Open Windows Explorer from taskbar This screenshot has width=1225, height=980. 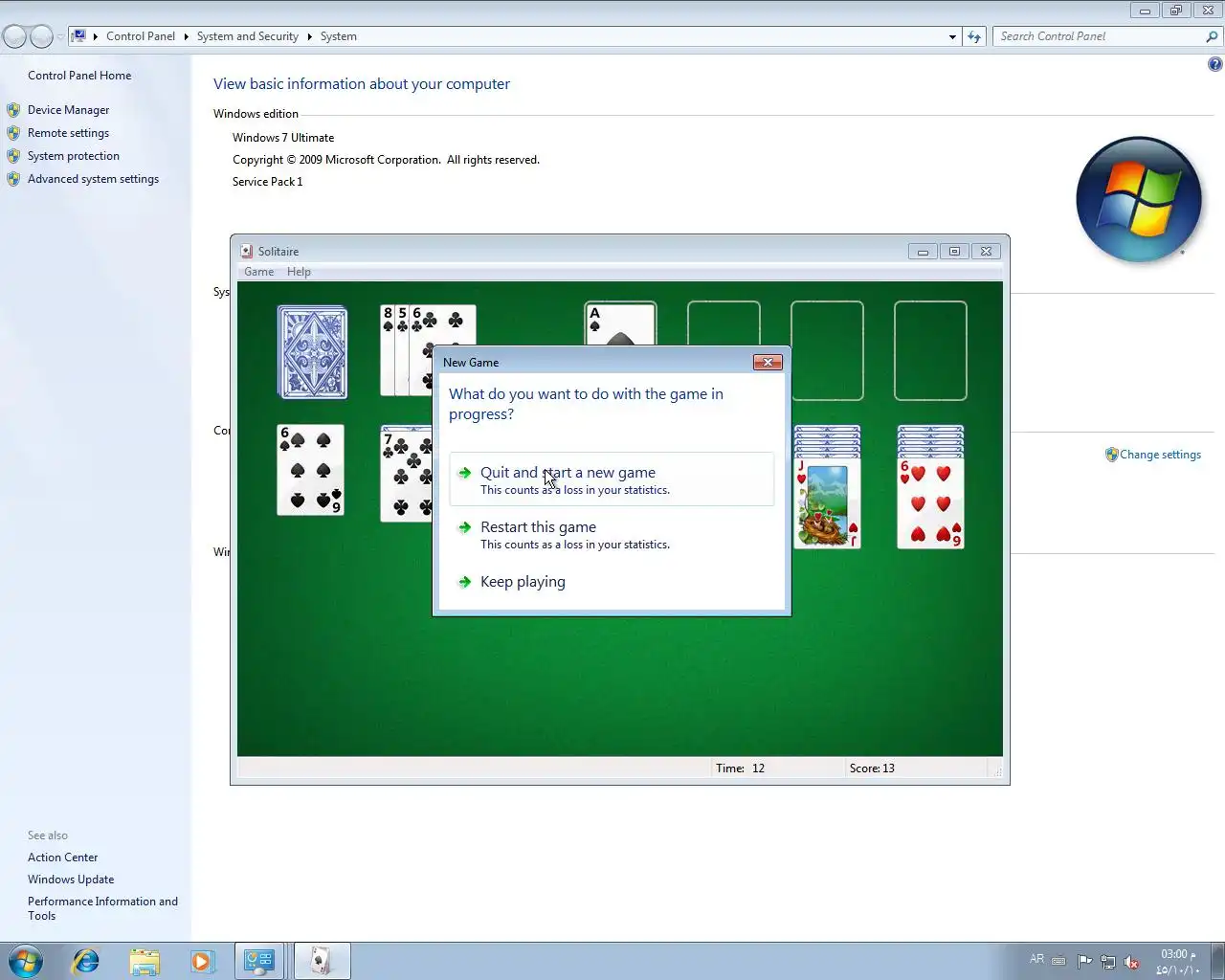145,961
